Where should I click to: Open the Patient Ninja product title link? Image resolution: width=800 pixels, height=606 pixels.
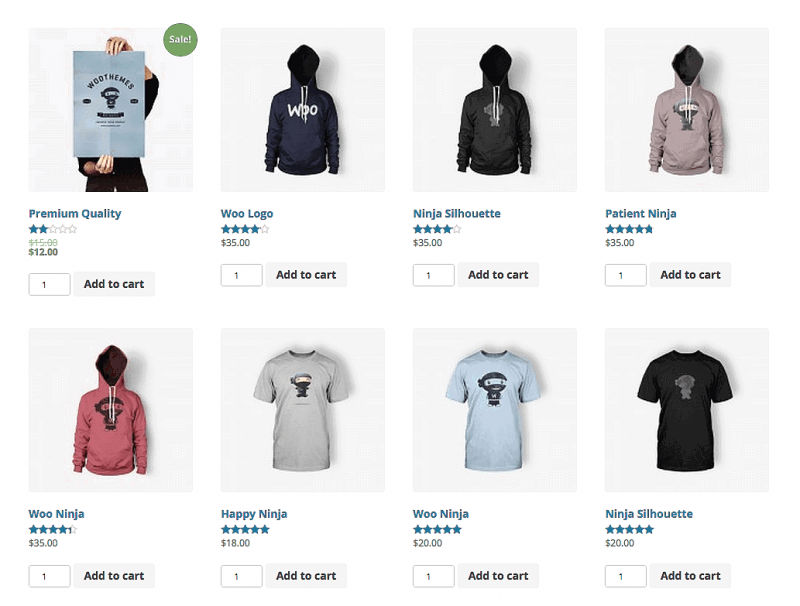pos(641,213)
